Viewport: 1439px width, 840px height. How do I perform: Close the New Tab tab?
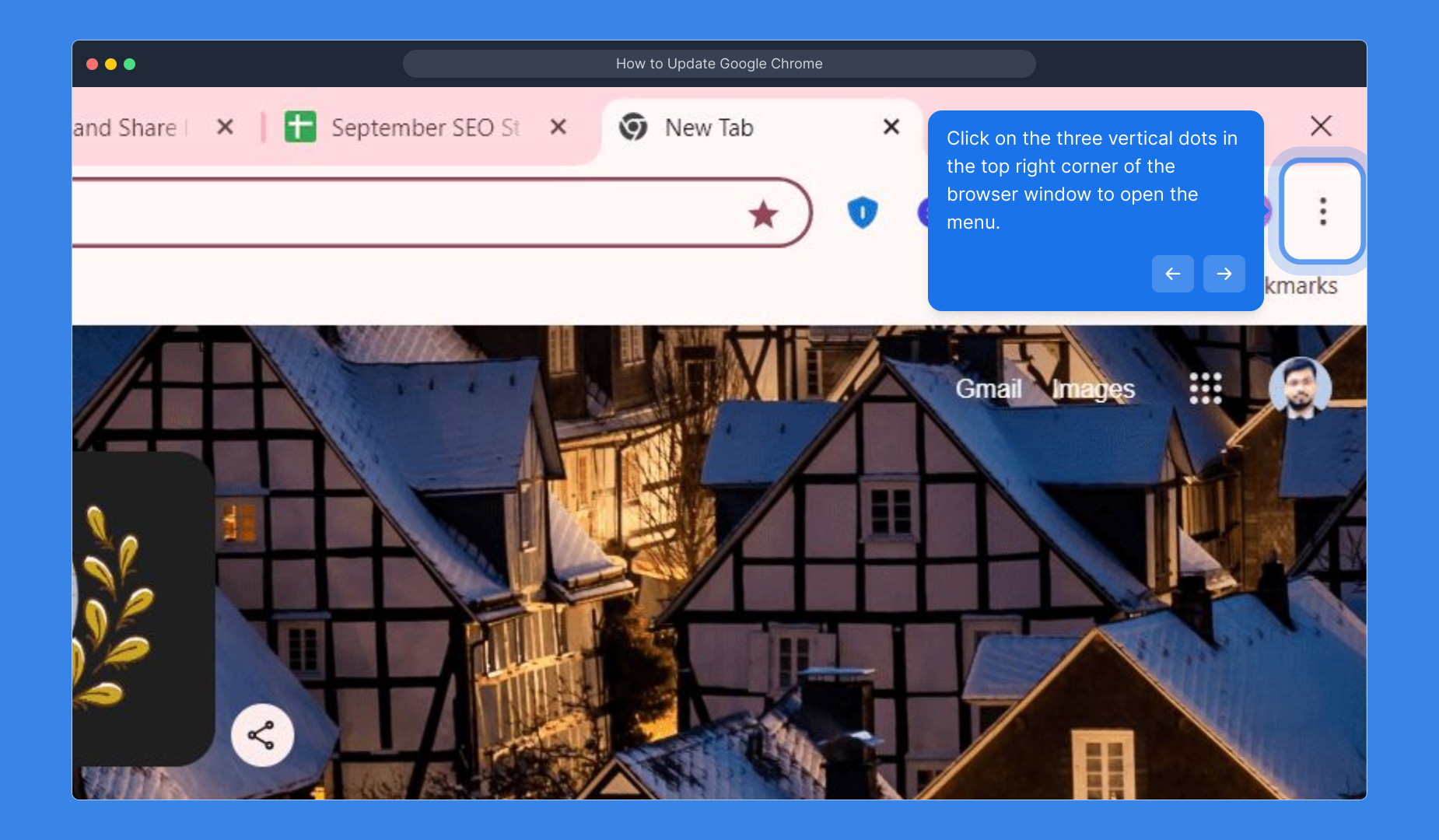coord(891,127)
